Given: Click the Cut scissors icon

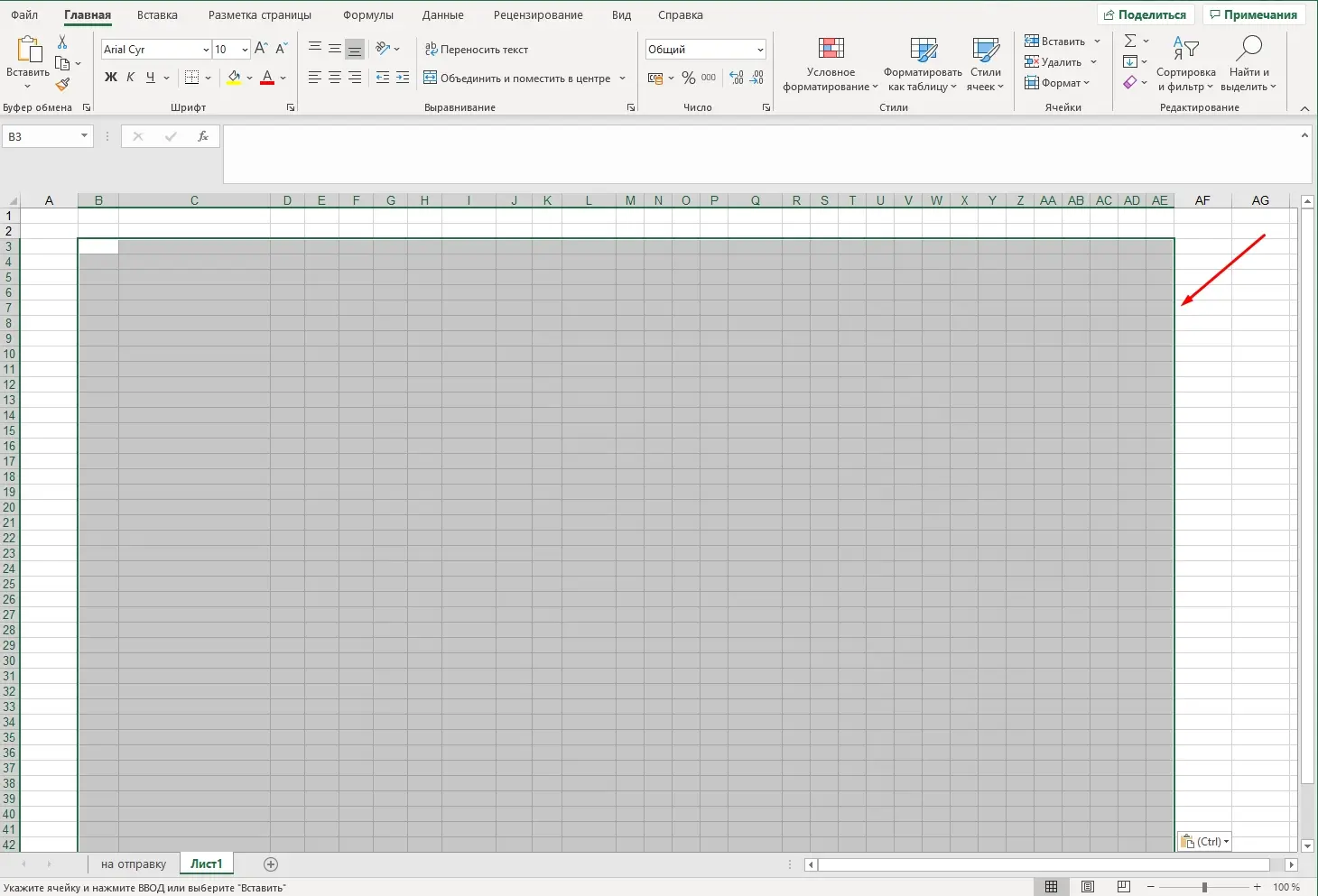Looking at the screenshot, I should click(62, 42).
